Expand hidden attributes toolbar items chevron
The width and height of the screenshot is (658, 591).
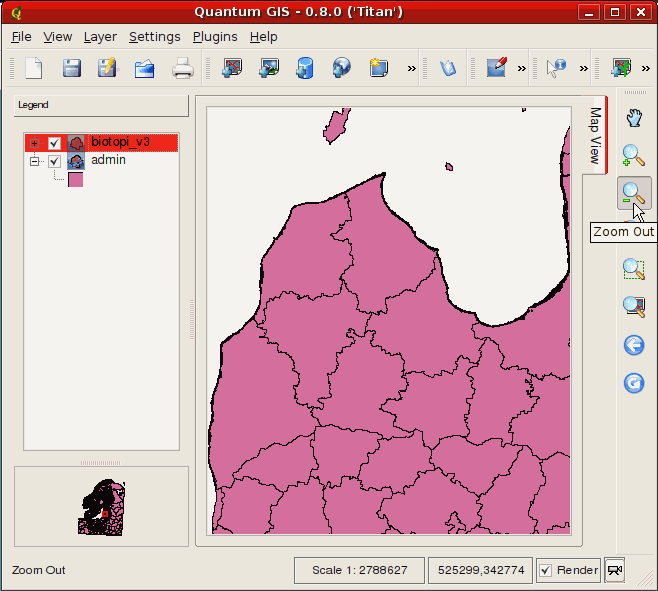583,68
